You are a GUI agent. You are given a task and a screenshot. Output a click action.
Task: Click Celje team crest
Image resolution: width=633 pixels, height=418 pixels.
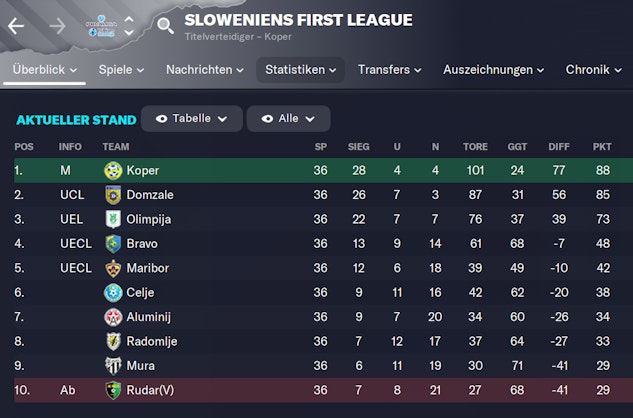[113, 292]
